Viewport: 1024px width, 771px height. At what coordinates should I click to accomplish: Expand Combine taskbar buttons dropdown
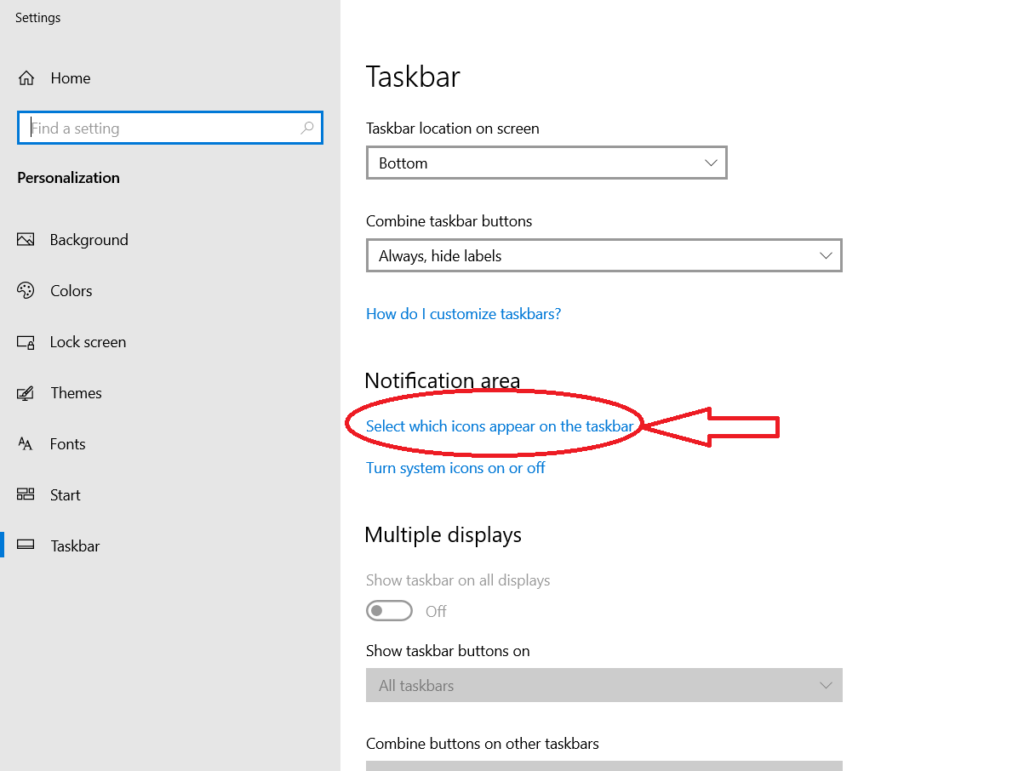(604, 256)
